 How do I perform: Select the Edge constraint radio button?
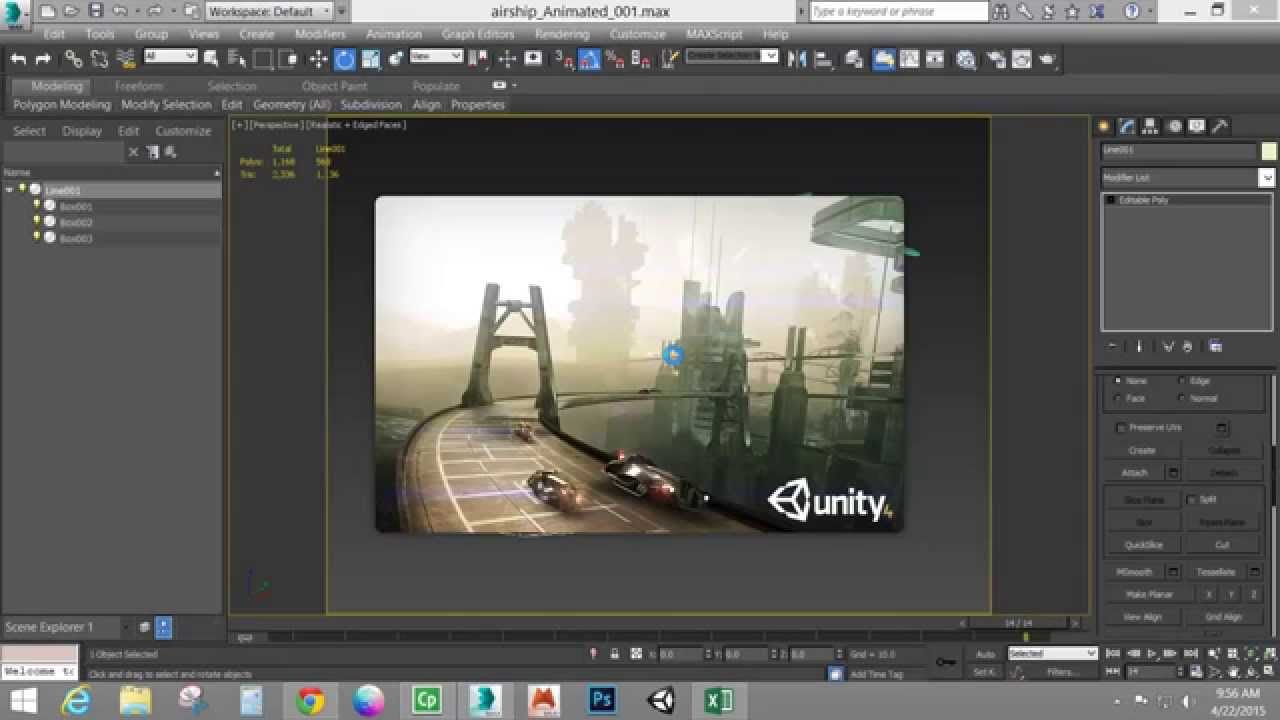point(1181,380)
